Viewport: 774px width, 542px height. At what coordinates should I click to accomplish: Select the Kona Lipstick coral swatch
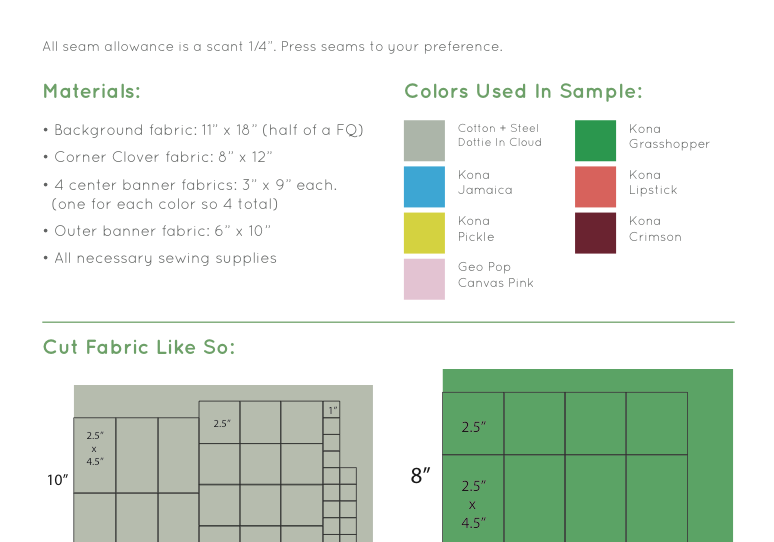[x=595, y=187]
